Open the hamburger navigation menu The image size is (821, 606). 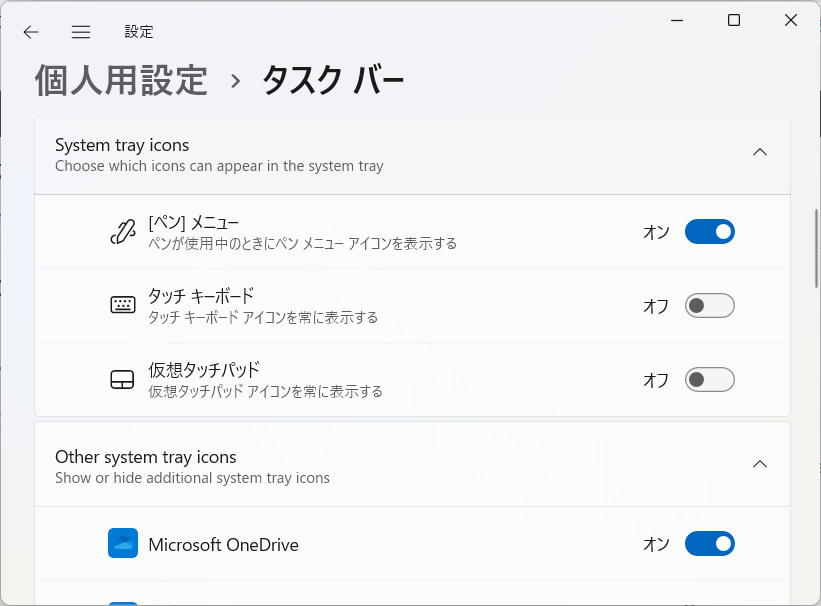click(x=81, y=32)
